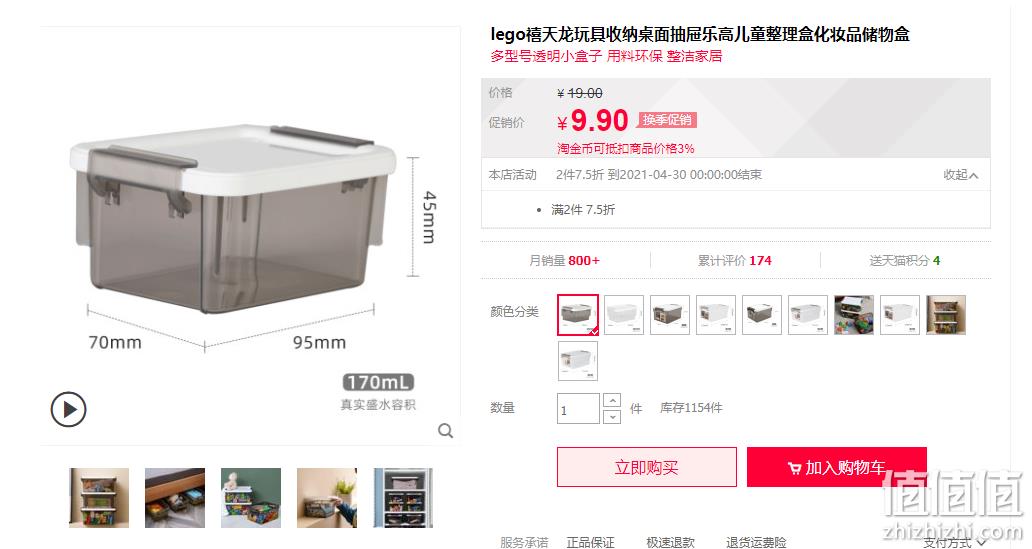Click the 退货运费险 service promise link
This screenshot has width=1032, height=549.
coord(756,542)
